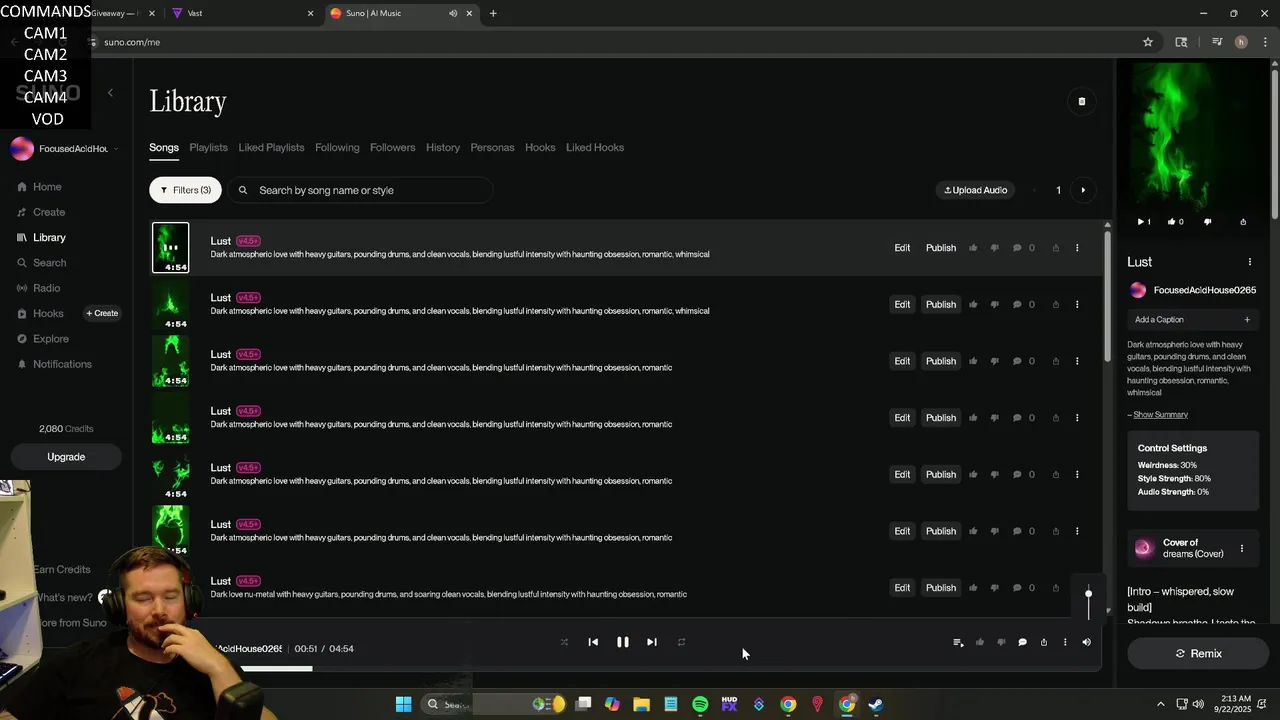Open the Filters (3) dropdown
The image size is (1280, 720).
185,190
